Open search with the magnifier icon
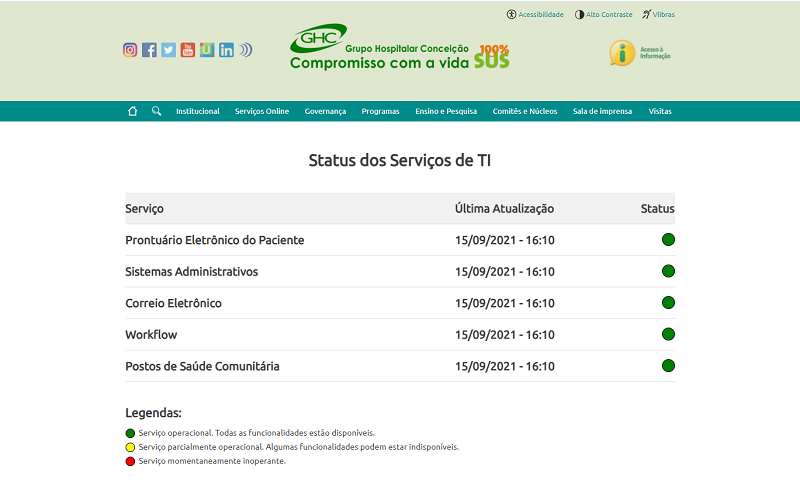The height and width of the screenshot is (497, 800). pyautogui.click(x=157, y=111)
